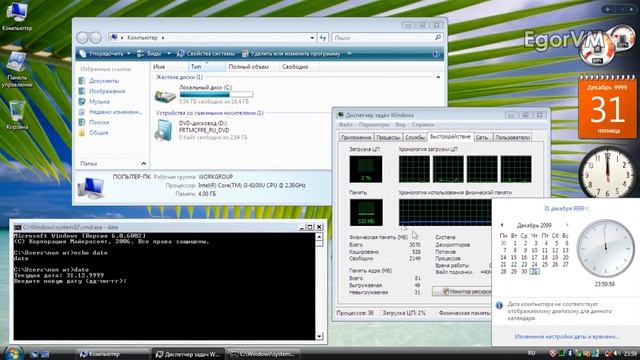Switch to Диспетчер задач taskbar button
The image size is (640, 360).
tap(188, 354)
